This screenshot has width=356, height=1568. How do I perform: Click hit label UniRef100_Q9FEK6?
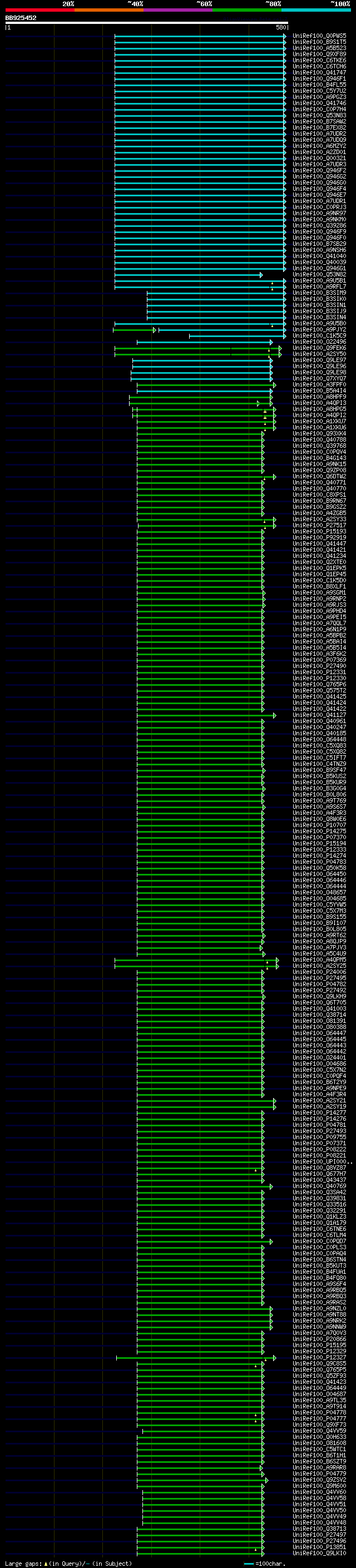pyautogui.click(x=319, y=348)
